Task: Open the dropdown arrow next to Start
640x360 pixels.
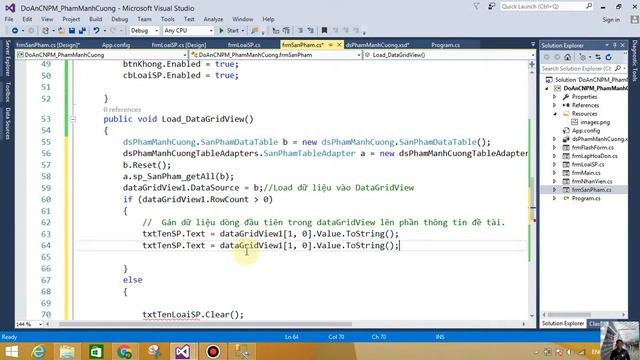Action: pos(243,31)
